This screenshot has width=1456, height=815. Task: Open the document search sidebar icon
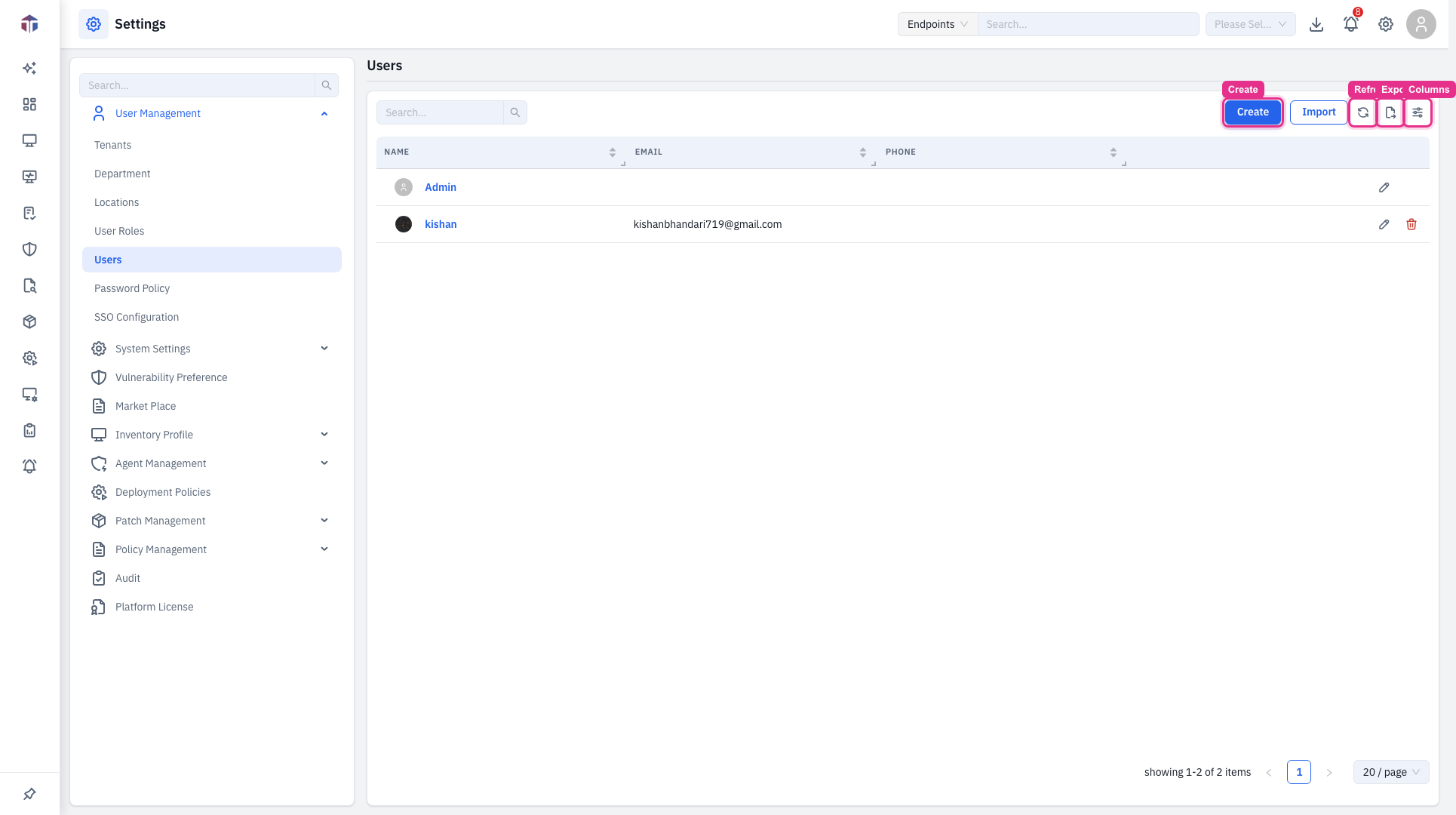pyautogui.click(x=29, y=285)
